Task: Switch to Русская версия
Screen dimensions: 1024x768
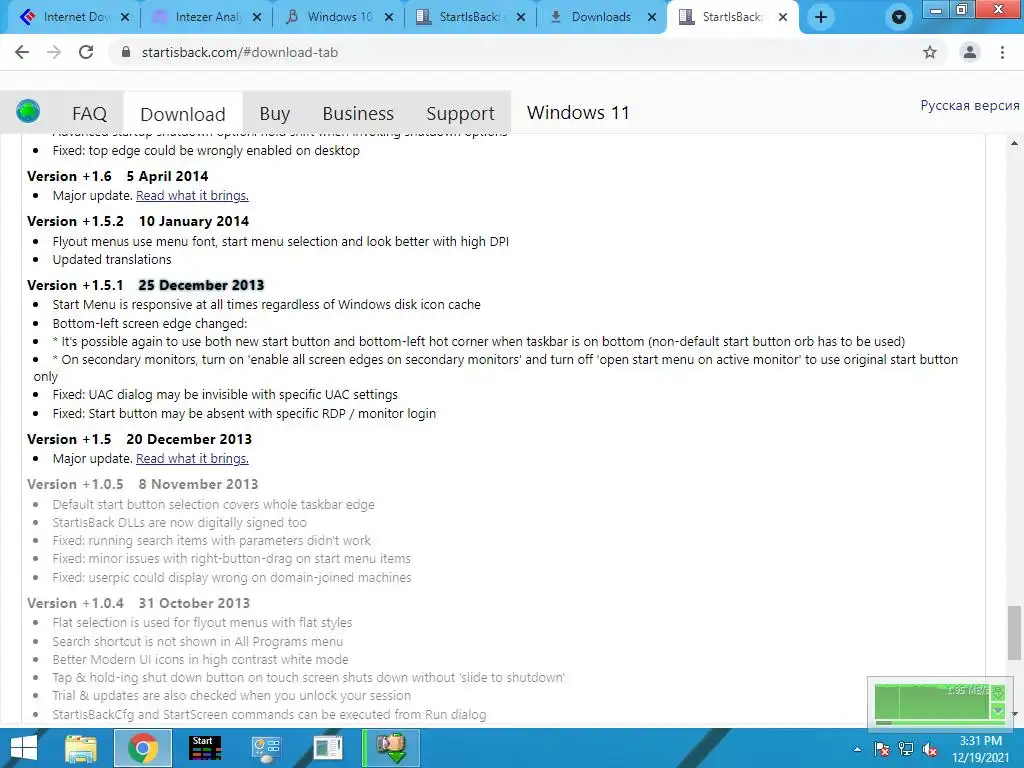Action: tap(970, 105)
